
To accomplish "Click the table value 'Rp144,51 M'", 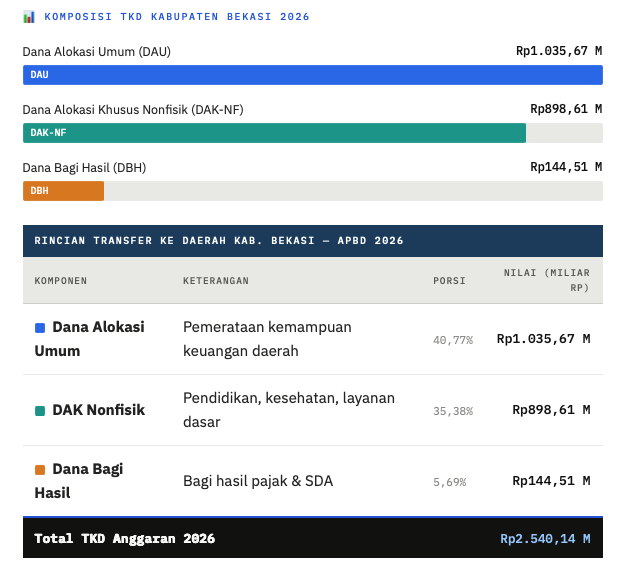I will 551,481.
